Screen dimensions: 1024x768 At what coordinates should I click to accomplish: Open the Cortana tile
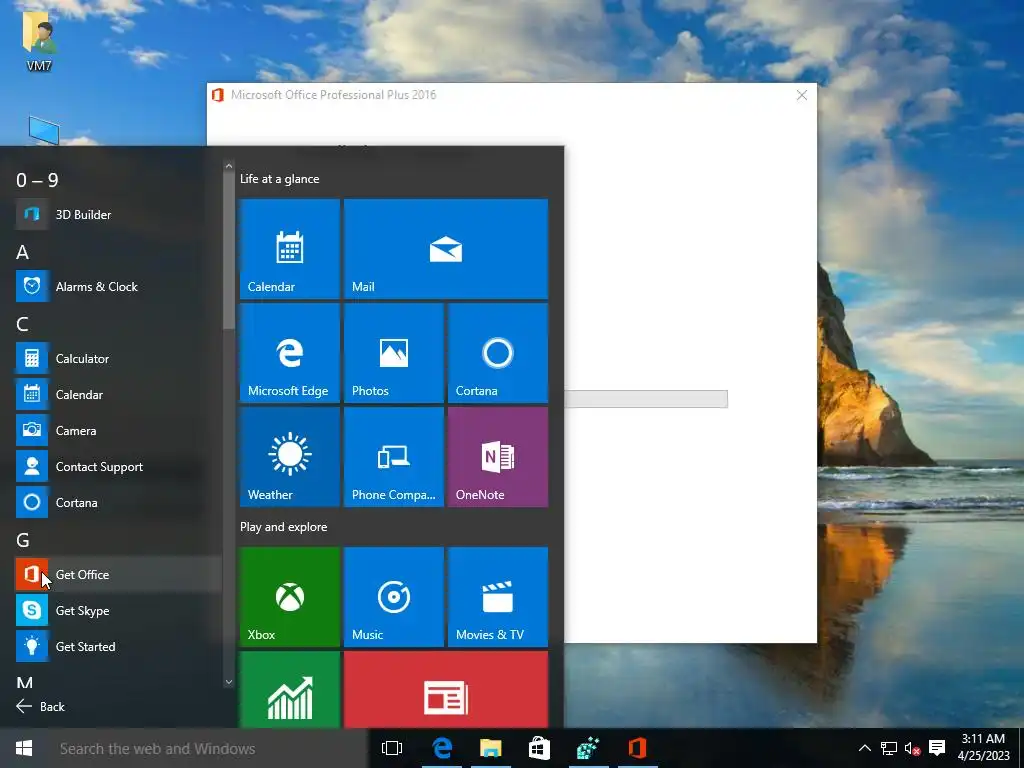[498, 353]
